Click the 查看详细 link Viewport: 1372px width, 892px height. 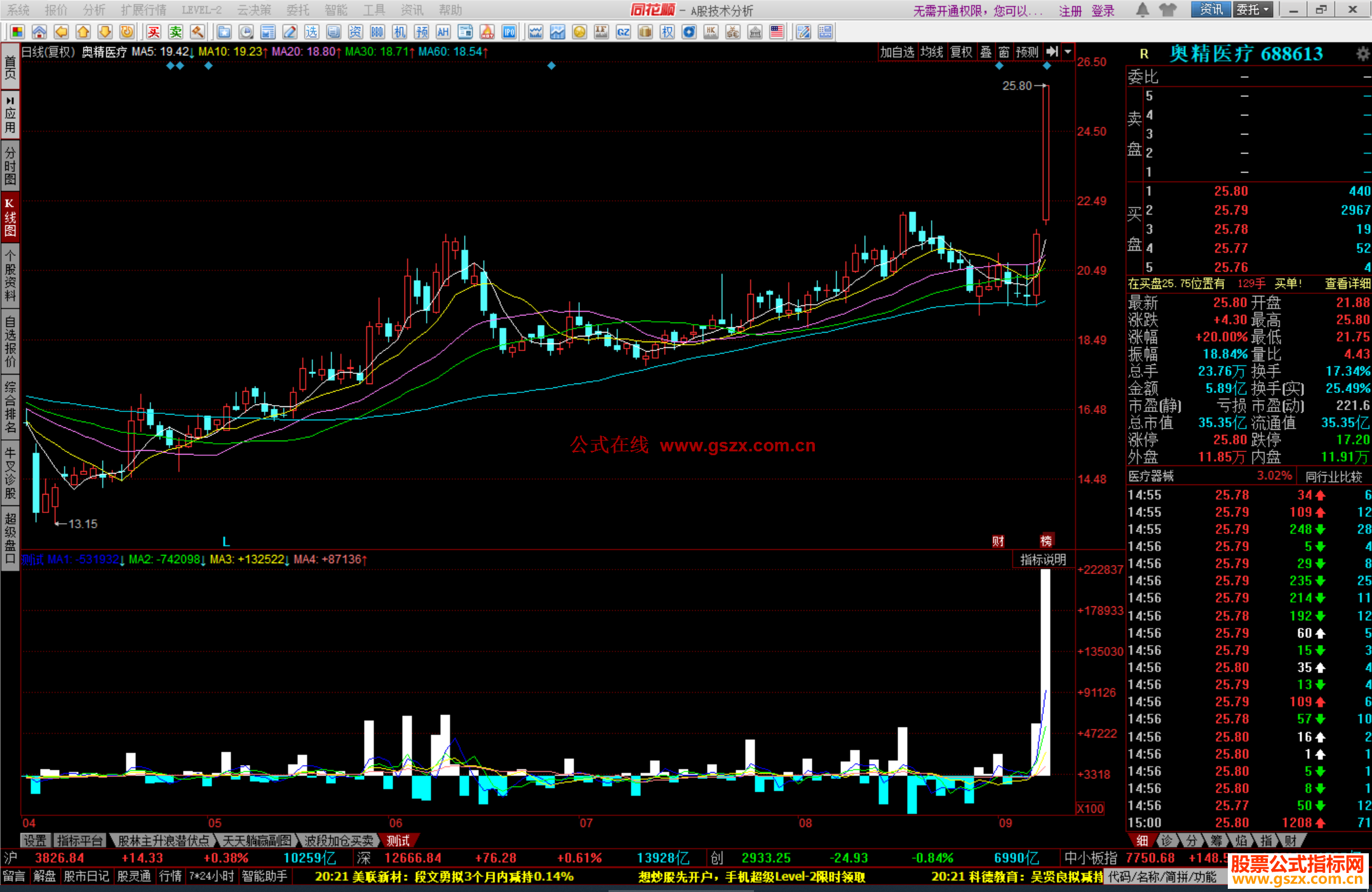(1347, 284)
